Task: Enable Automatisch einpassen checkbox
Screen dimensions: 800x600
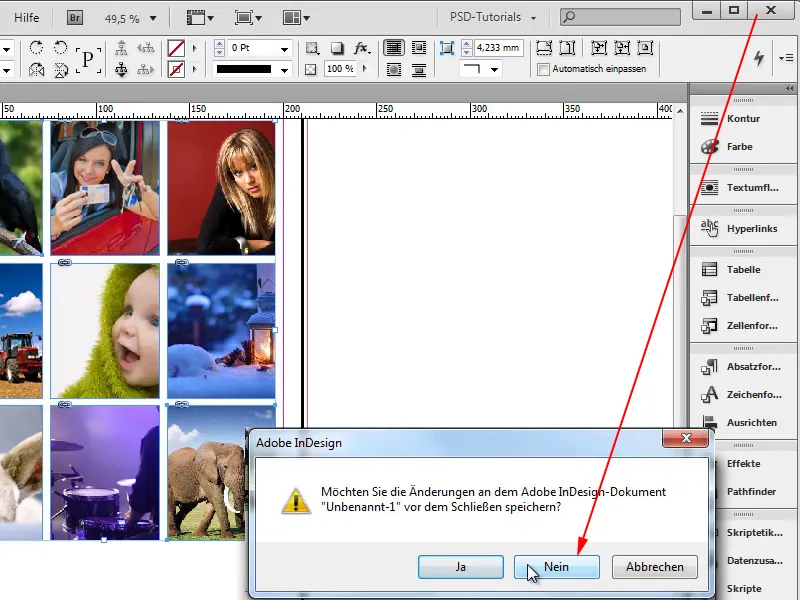Action: (543, 69)
